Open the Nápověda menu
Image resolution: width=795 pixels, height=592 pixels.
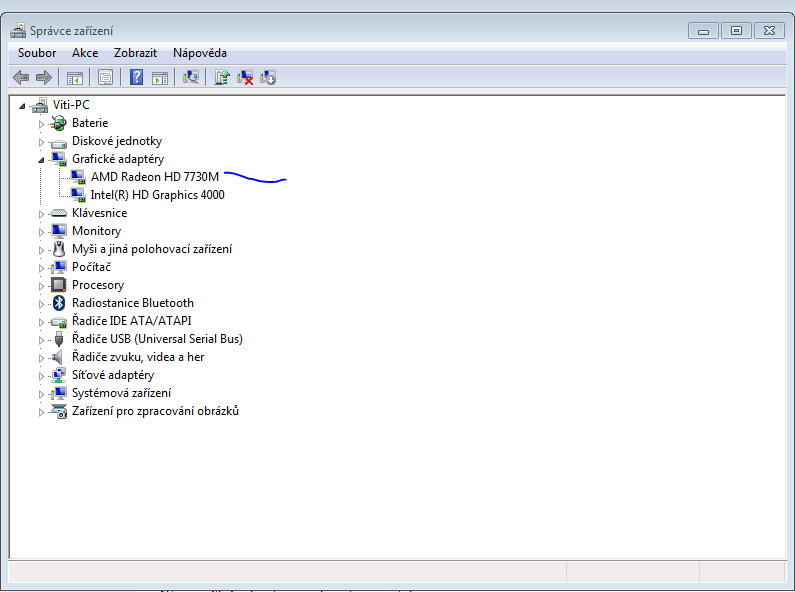tap(200, 53)
